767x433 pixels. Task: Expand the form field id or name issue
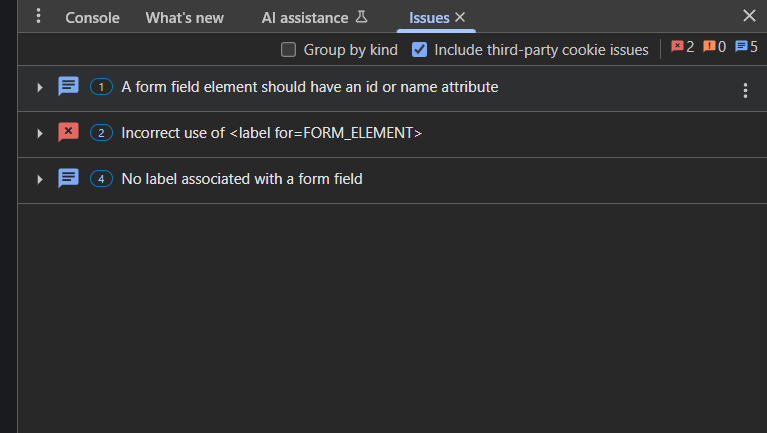[40, 88]
